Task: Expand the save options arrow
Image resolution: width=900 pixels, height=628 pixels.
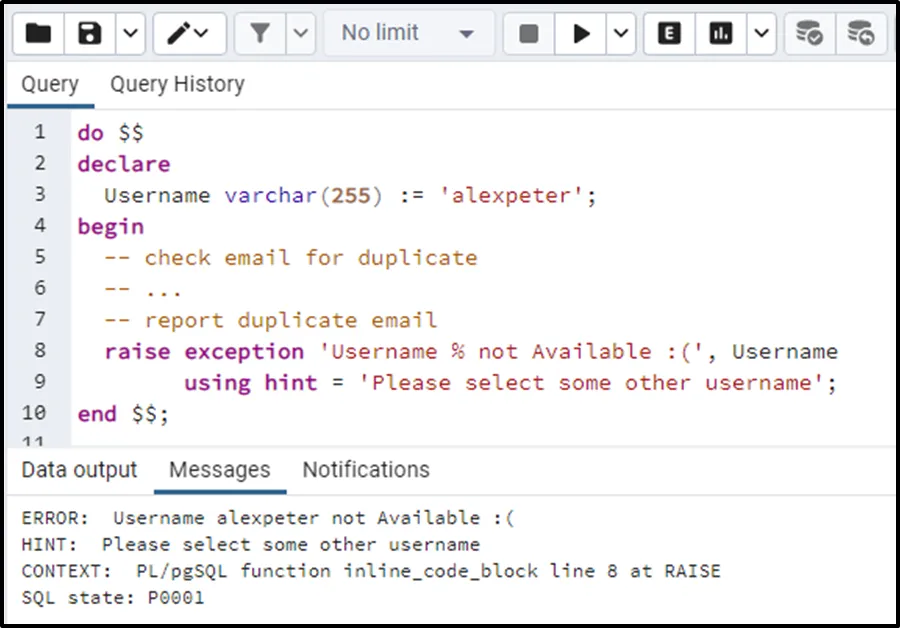Action: (130, 33)
